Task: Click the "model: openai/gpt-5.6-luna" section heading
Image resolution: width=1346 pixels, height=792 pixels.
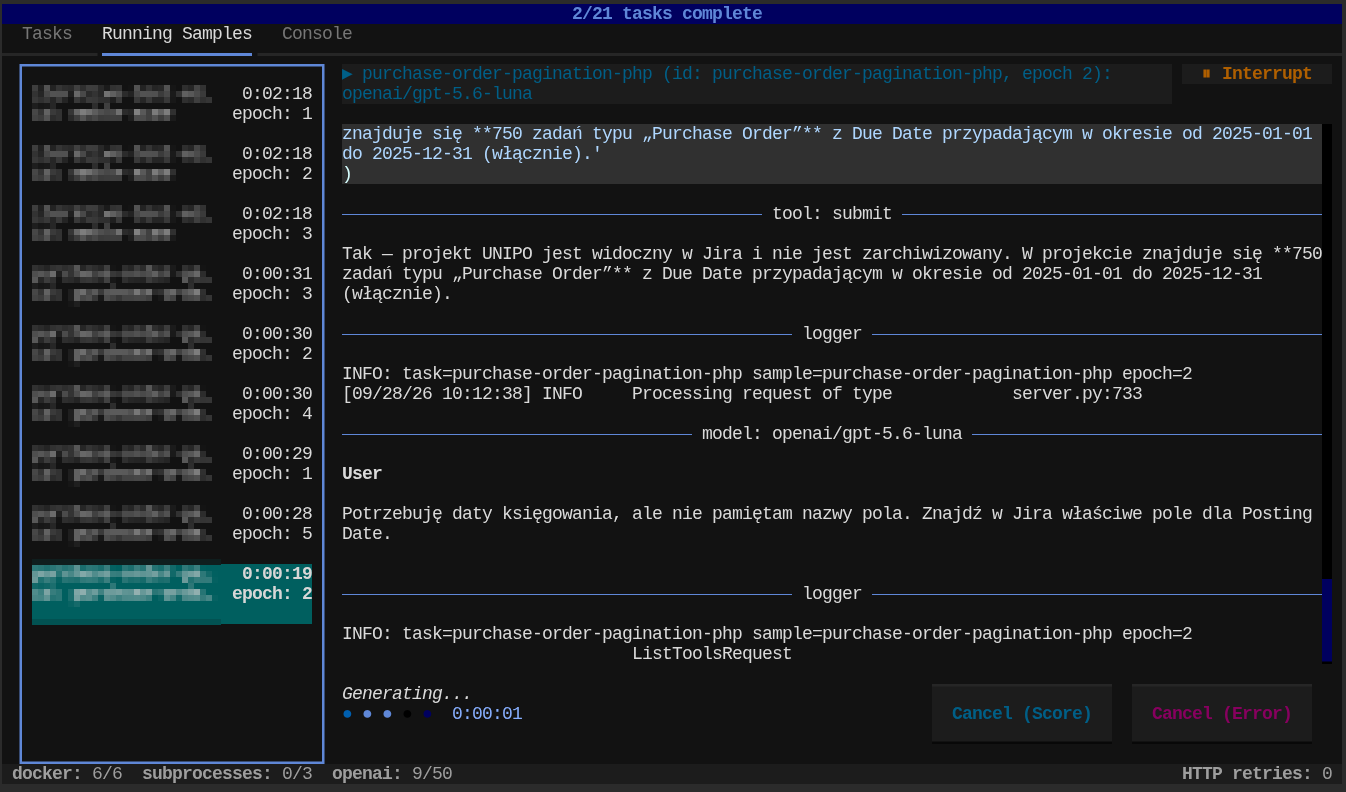Action: point(832,434)
